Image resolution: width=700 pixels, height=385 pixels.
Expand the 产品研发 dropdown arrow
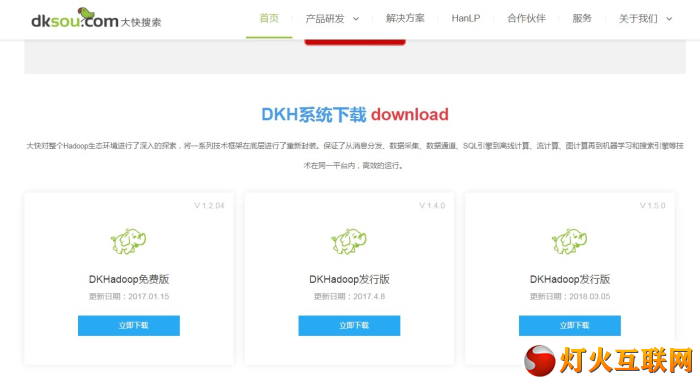point(356,19)
